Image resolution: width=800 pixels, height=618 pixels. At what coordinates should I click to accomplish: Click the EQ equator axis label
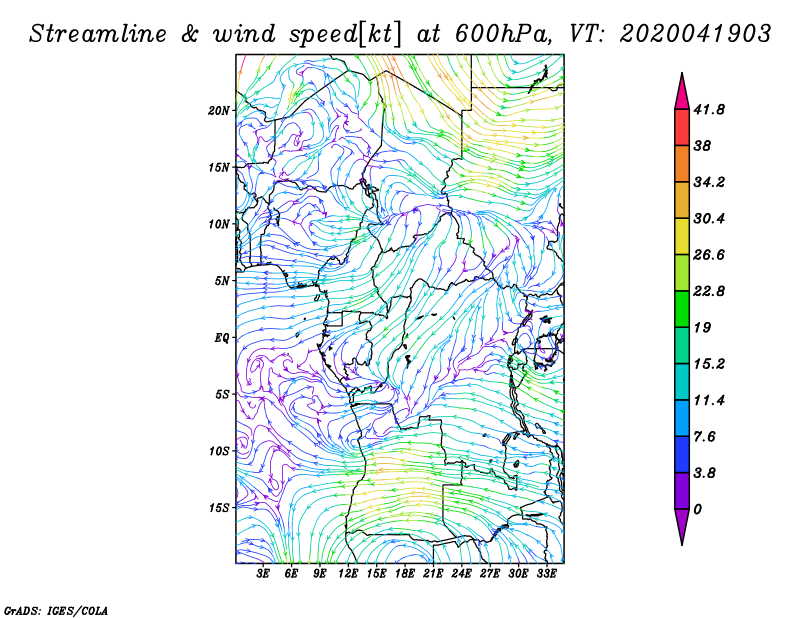222,337
